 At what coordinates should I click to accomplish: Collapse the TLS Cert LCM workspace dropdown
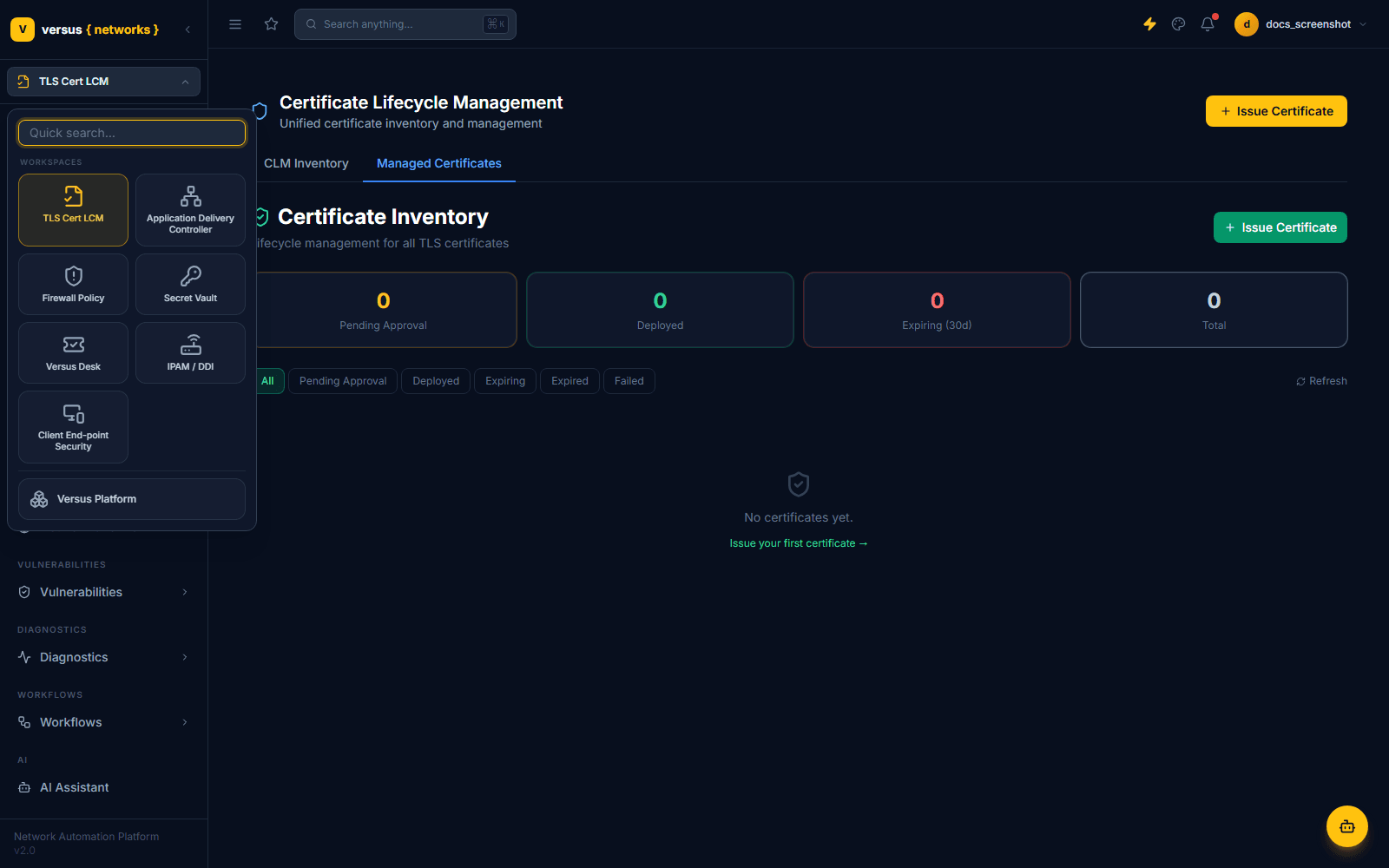pyautogui.click(x=103, y=82)
